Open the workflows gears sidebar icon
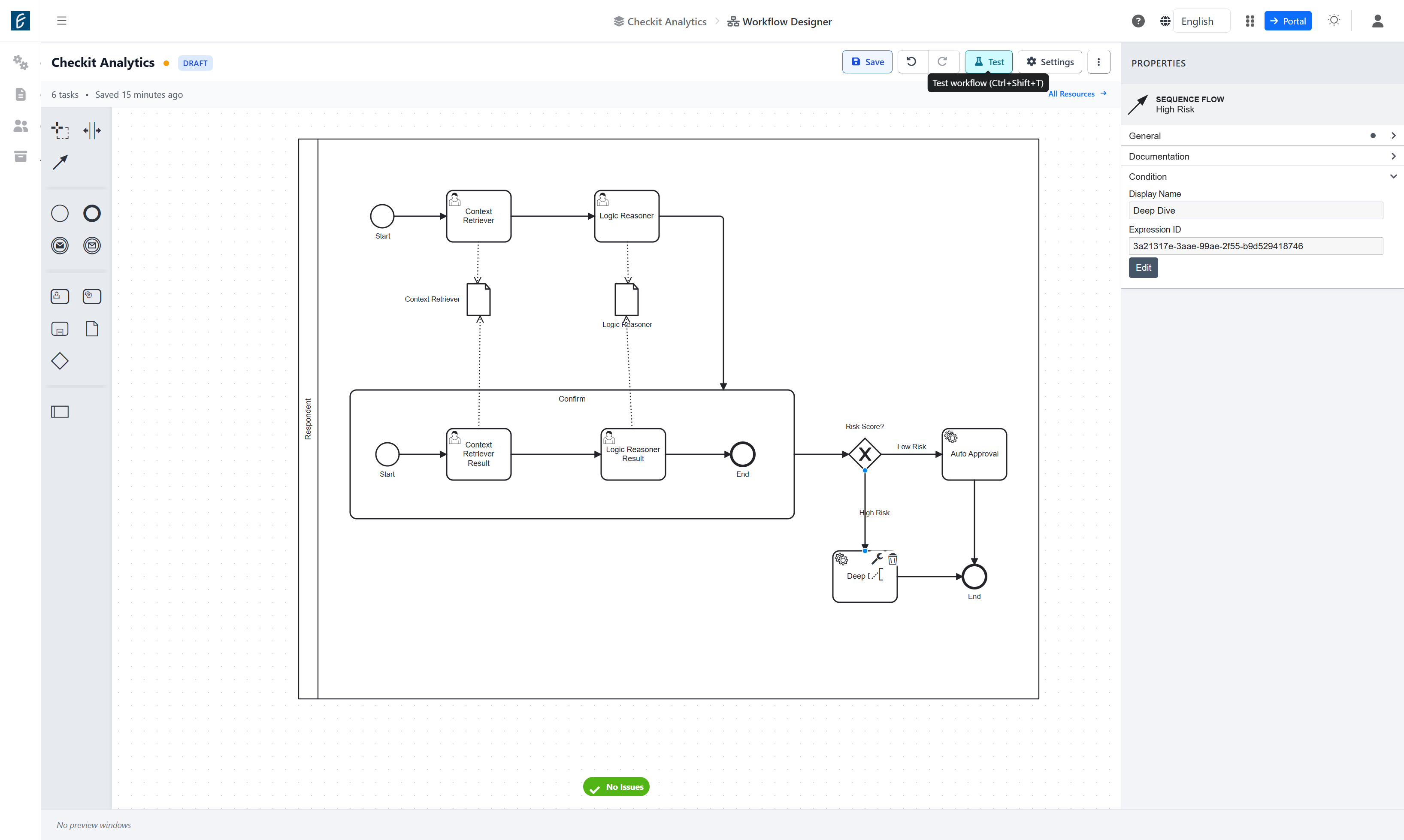 (20, 62)
